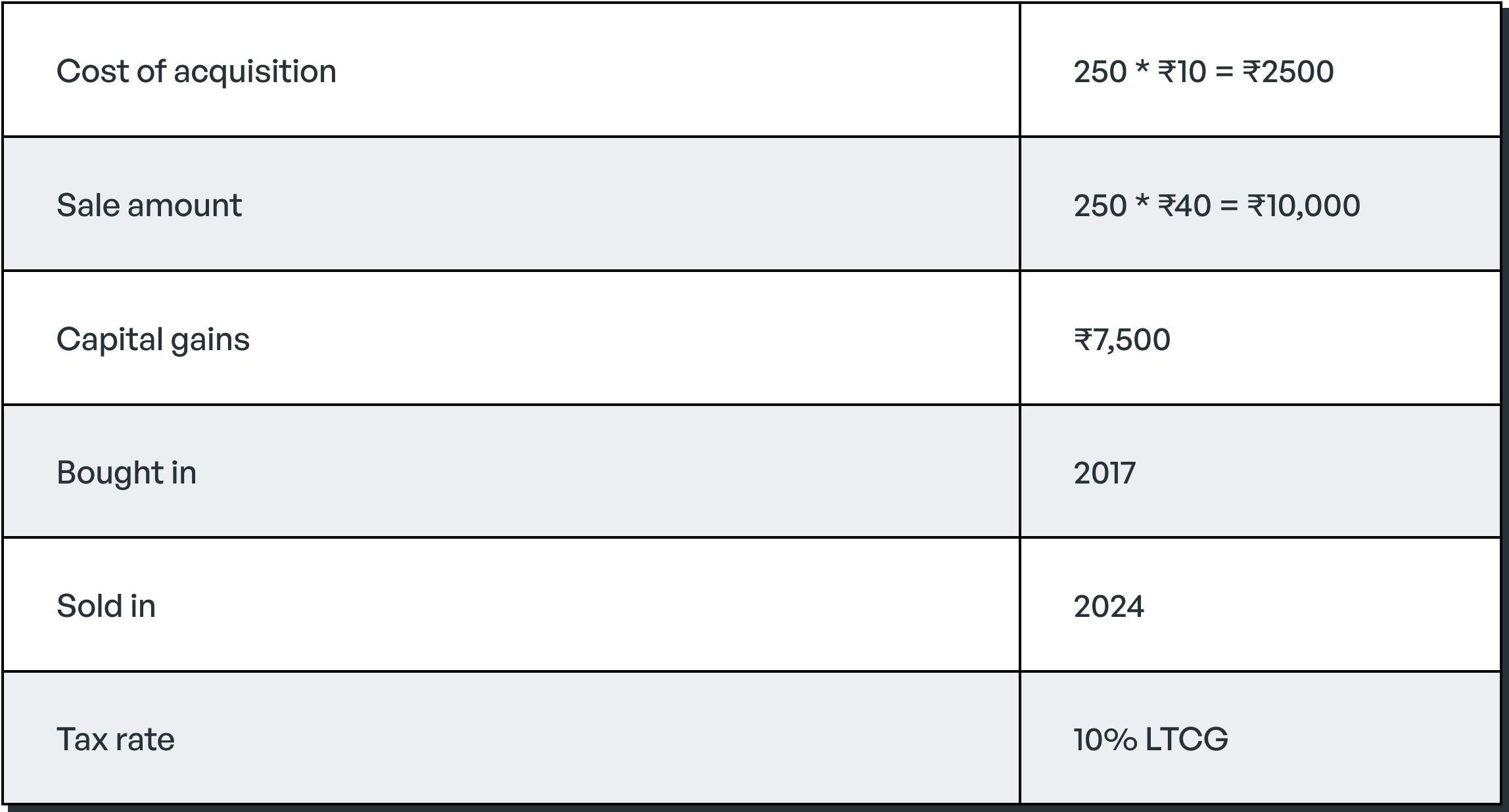Click the ₹2500 total acquisition cost
Viewport: 1509px width, 812px height.
coord(1288,72)
